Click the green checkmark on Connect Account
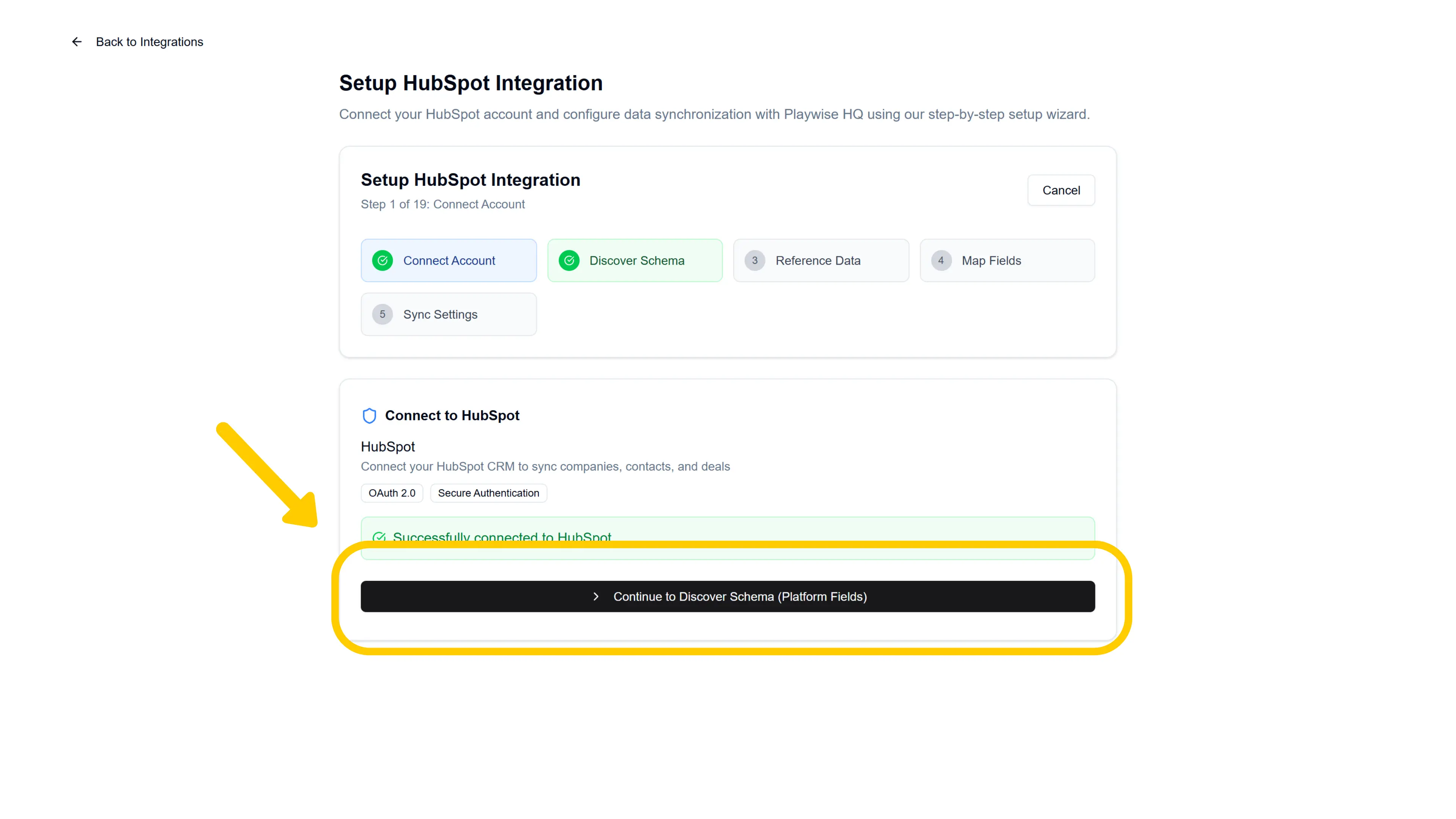Screen dimensions: 1456x819 383,260
